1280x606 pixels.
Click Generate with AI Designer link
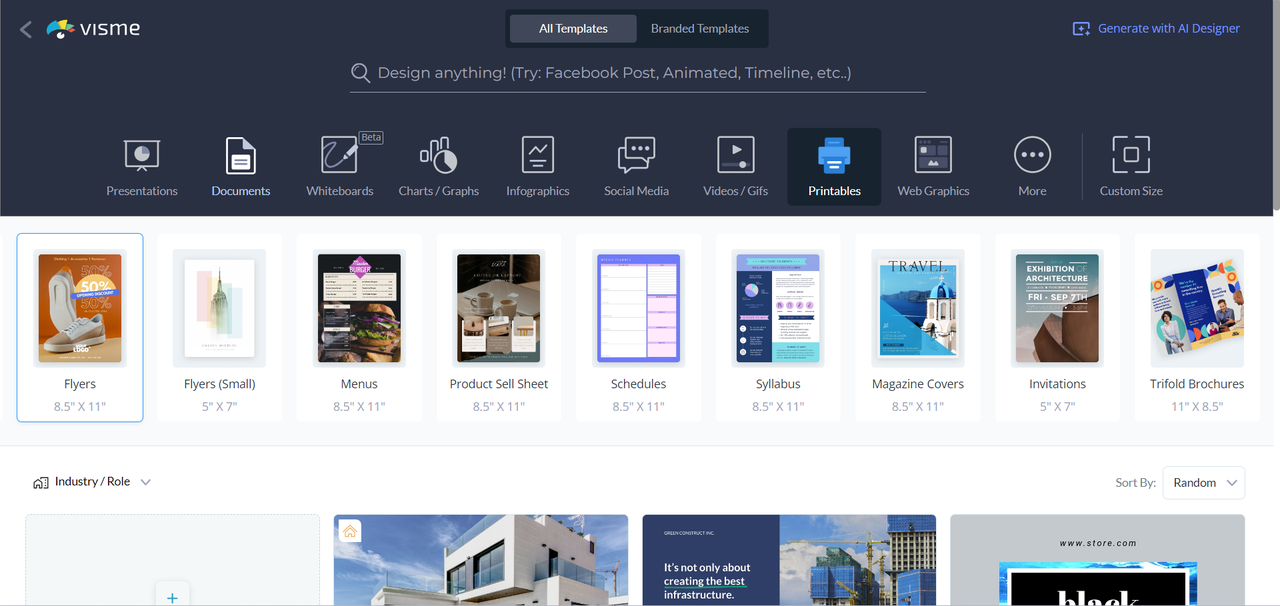[x=1156, y=29]
